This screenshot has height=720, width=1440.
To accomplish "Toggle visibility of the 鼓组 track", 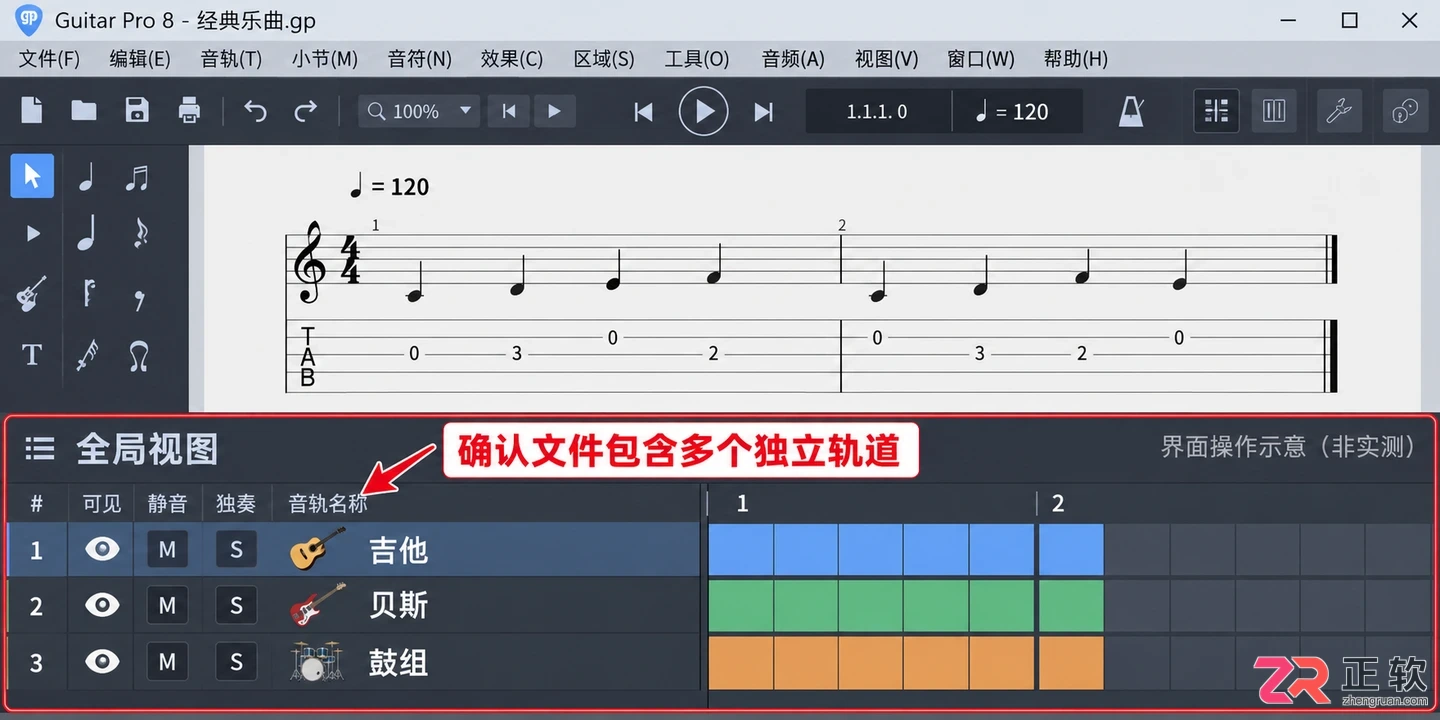I will 102,661.
